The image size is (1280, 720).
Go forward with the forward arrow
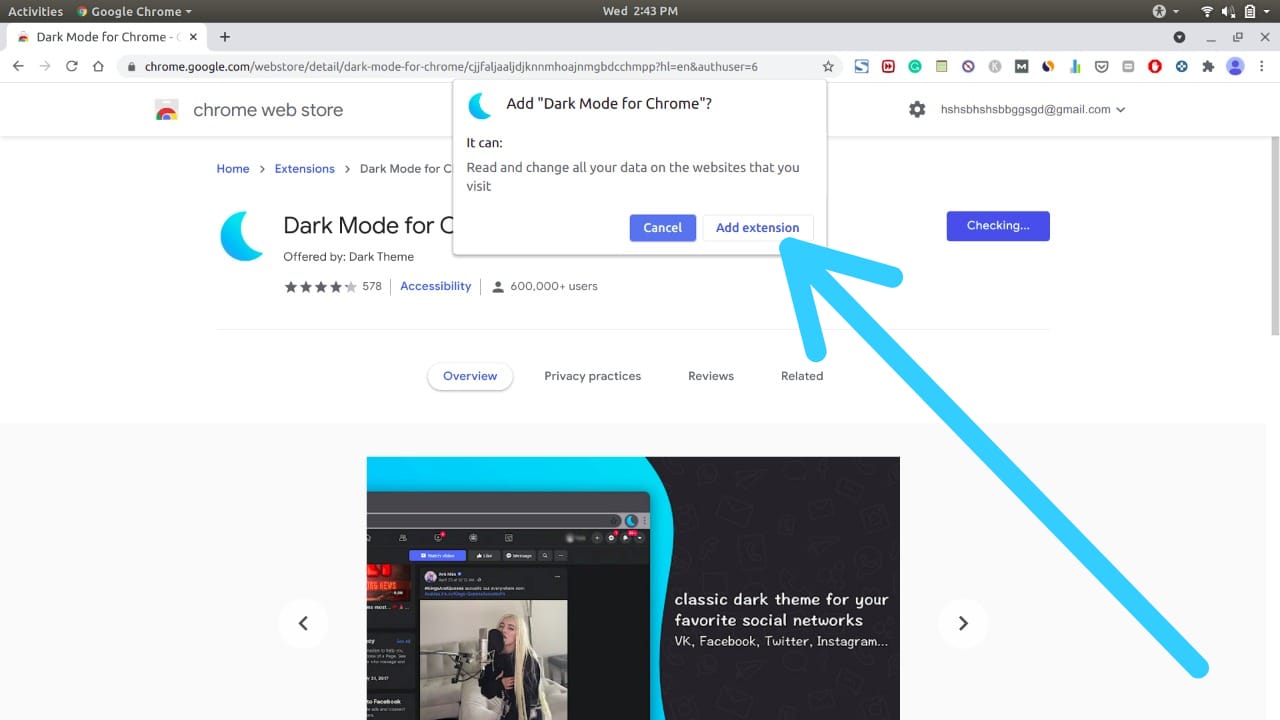tap(45, 66)
